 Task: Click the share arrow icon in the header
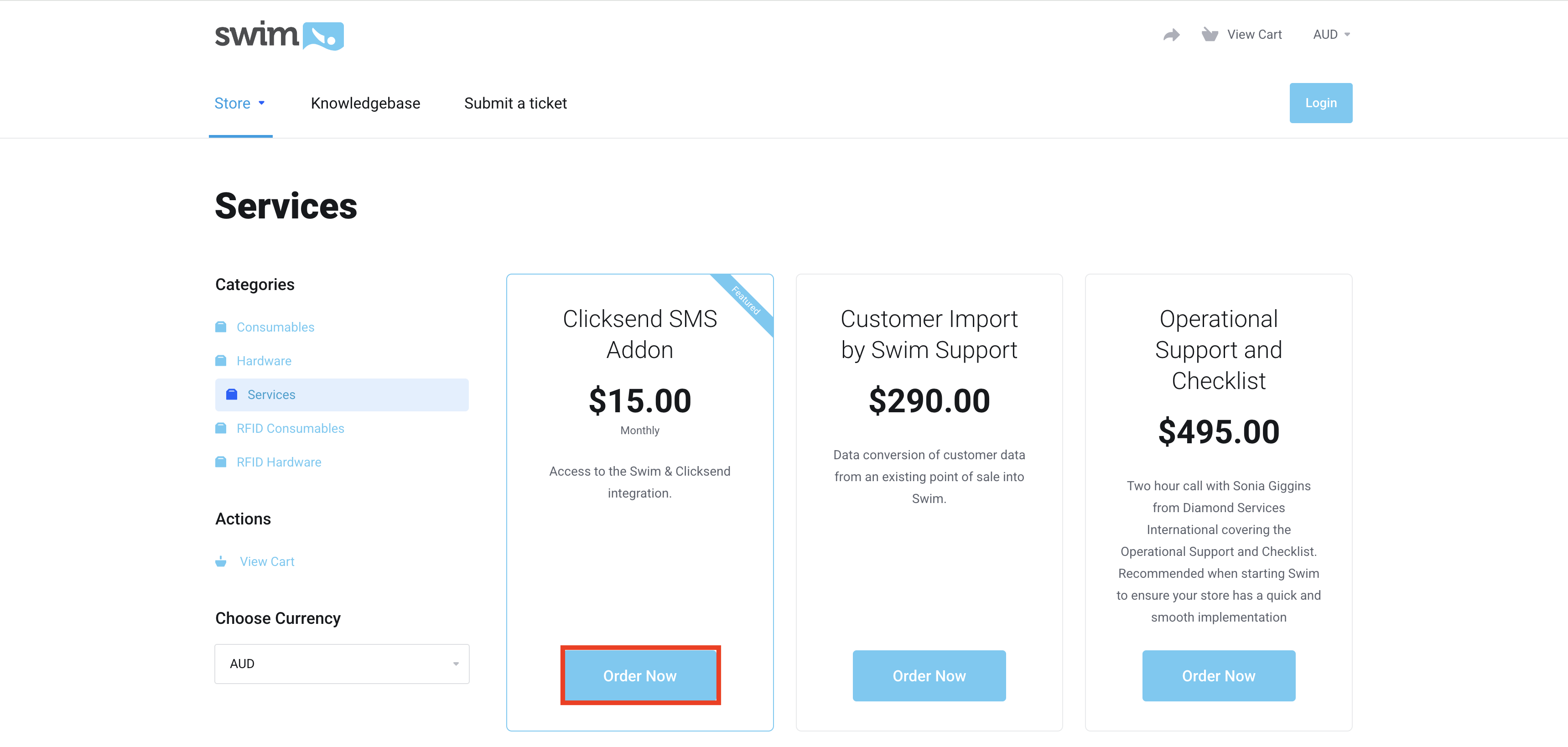tap(1171, 35)
